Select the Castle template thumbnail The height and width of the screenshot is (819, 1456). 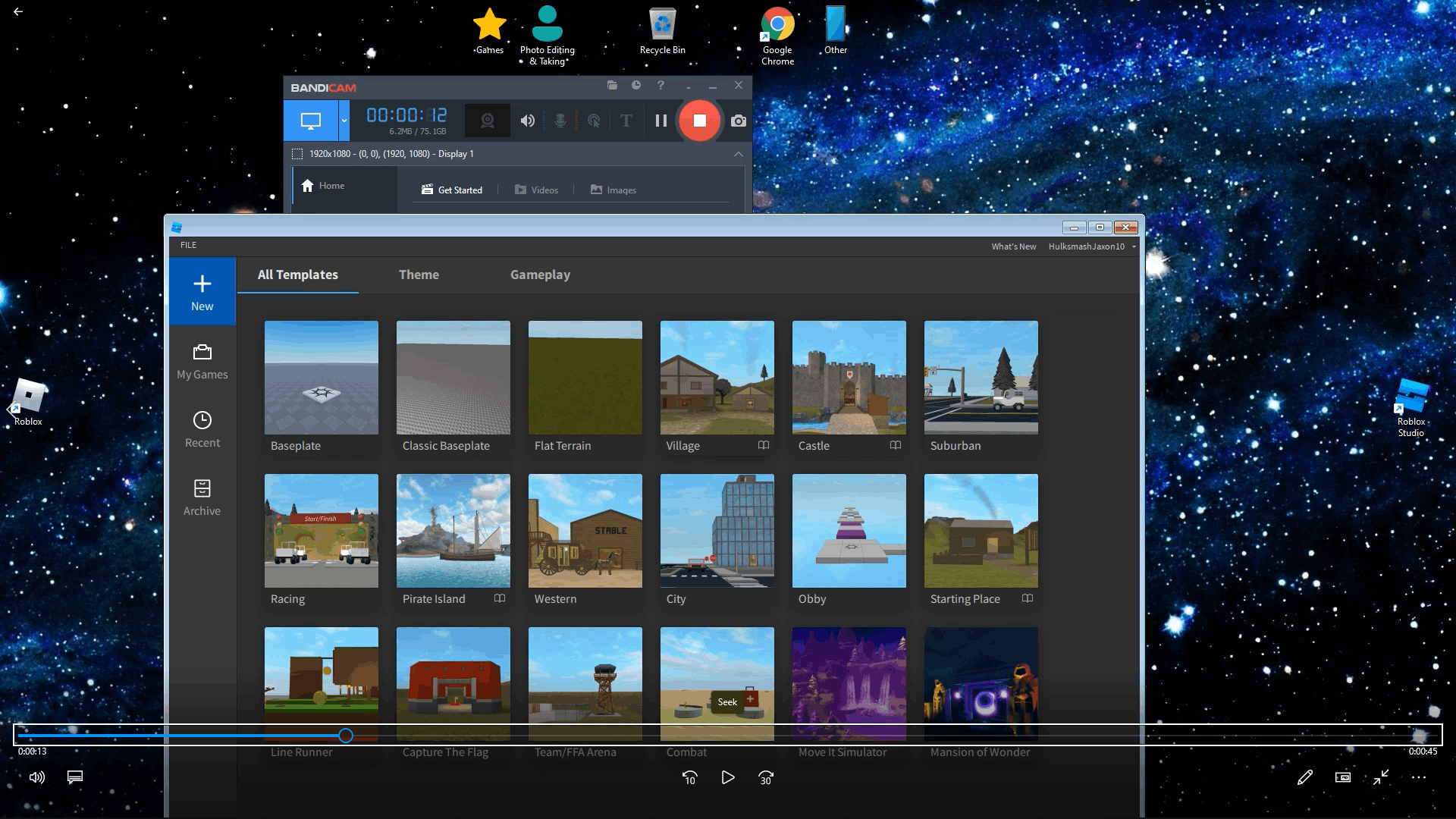849,378
